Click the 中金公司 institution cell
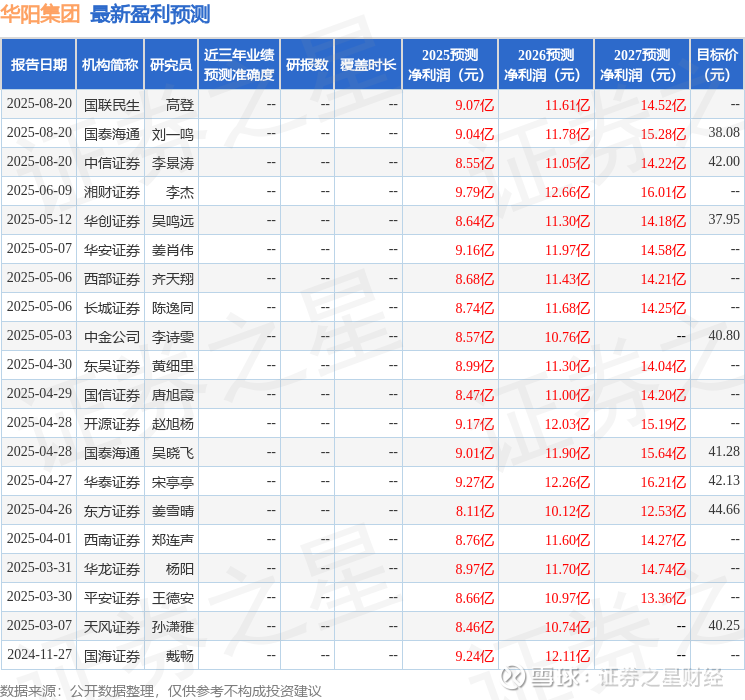Image resolution: width=745 pixels, height=700 pixels. pyautogui.click(x=112, y=337)
